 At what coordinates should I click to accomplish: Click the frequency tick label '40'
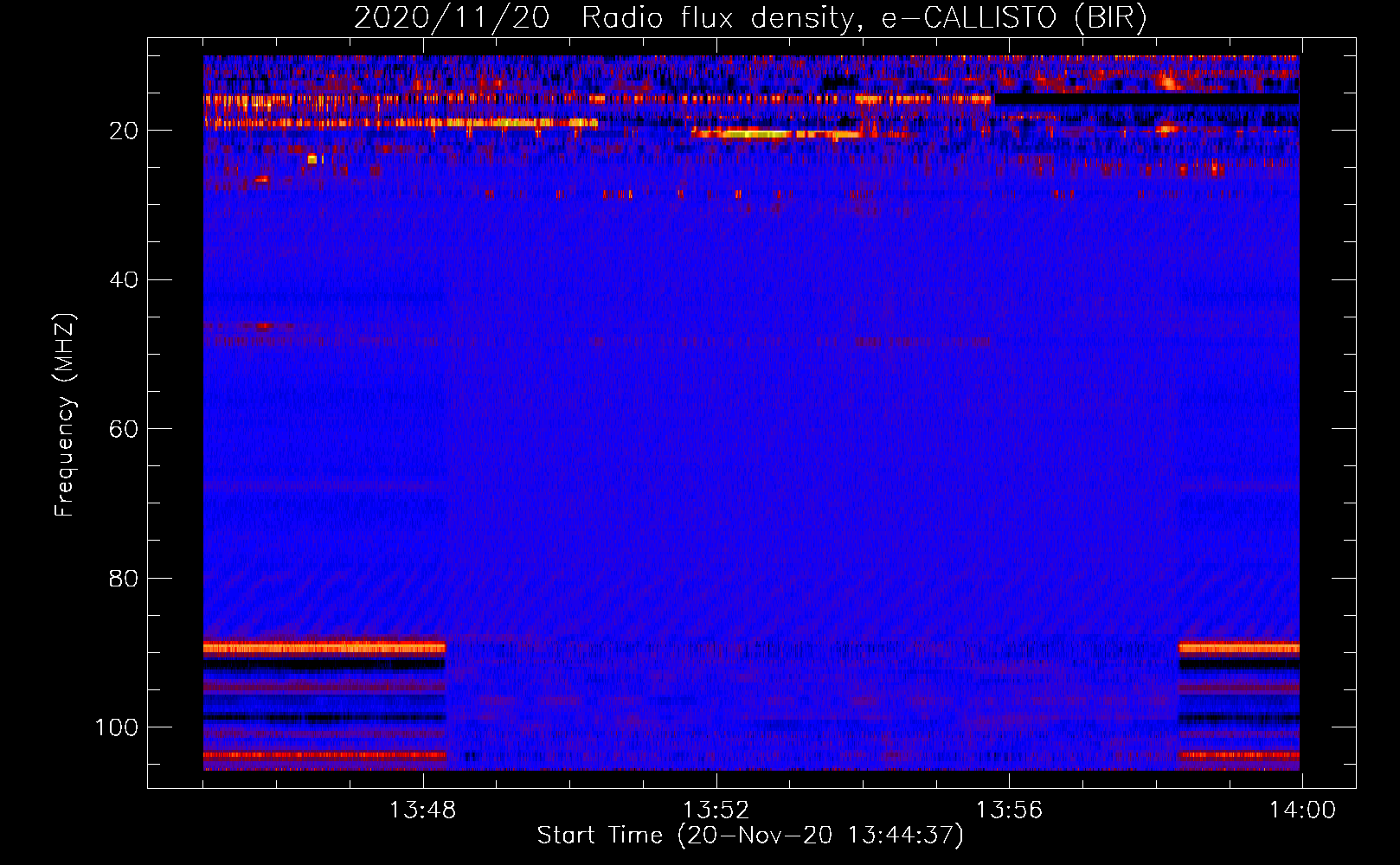(124, 280)
